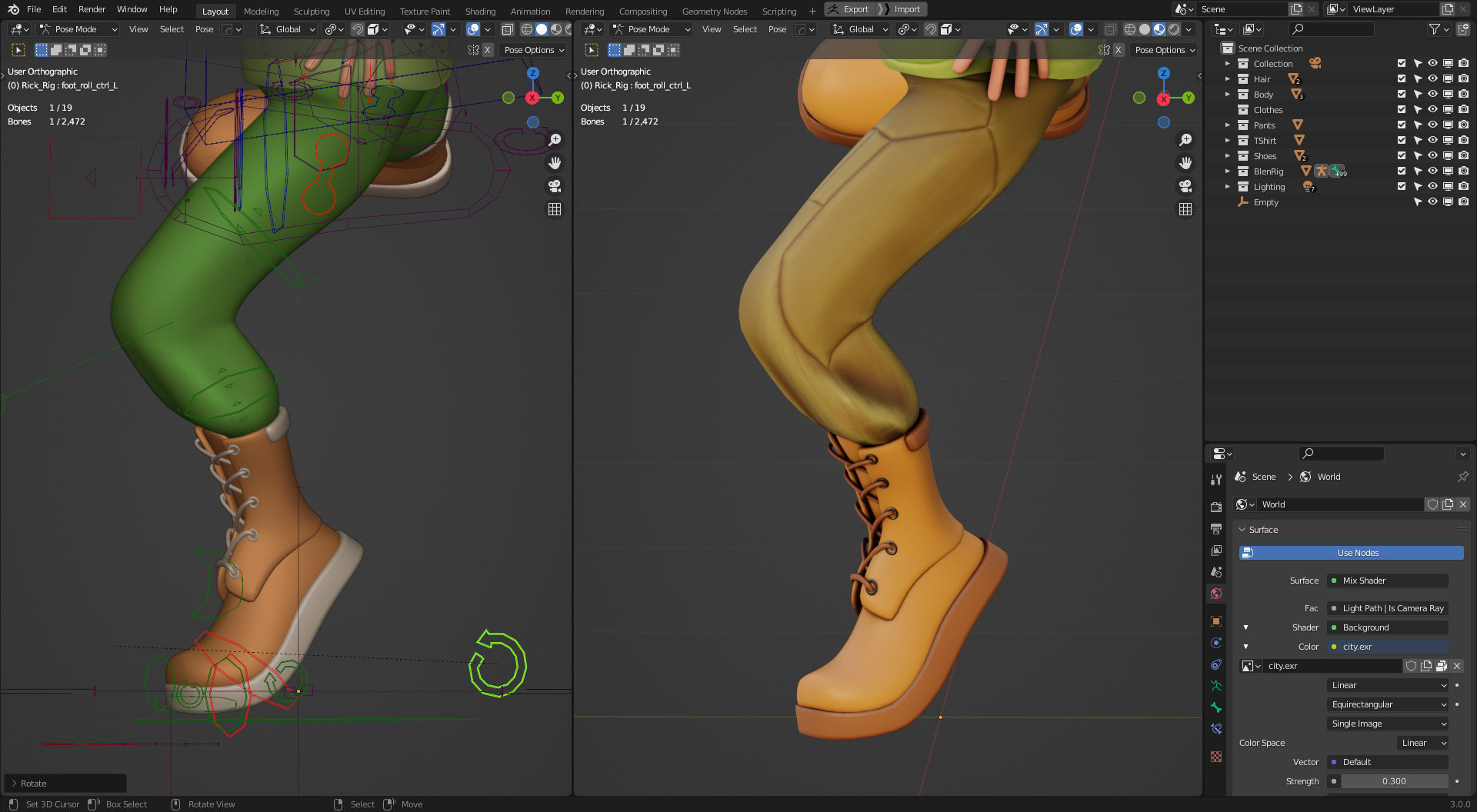Click the Use Nodes button

pyautogui.click(x=1351, y=553)
